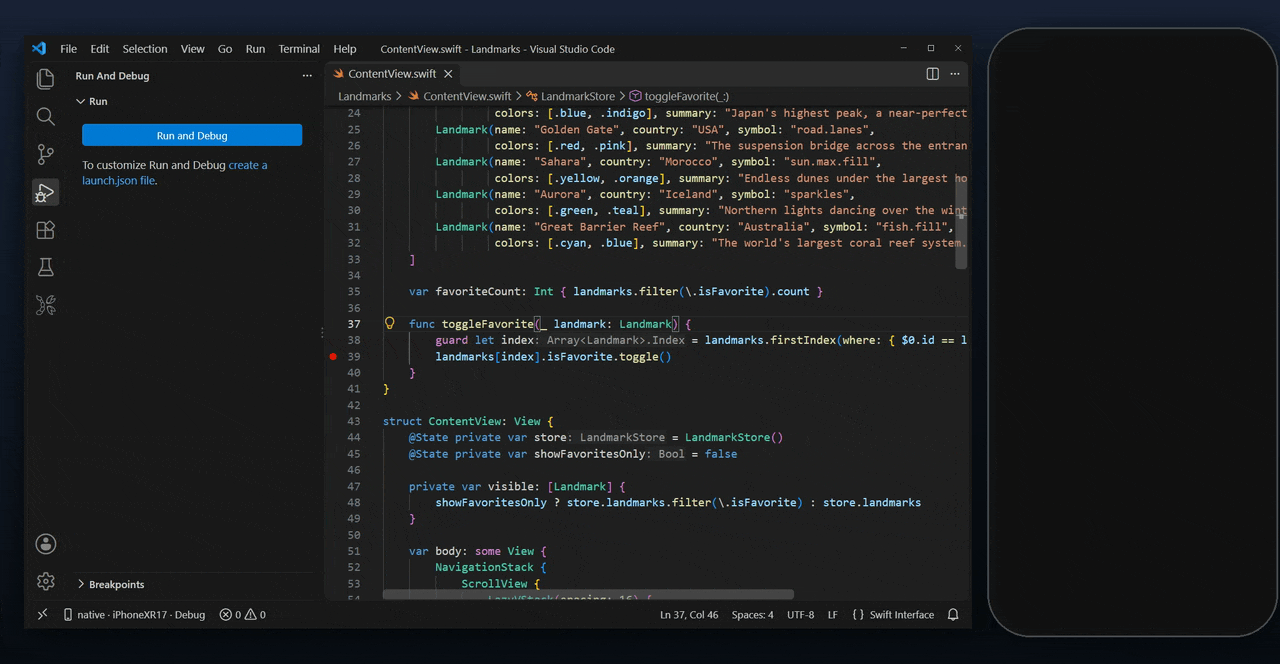Click Ln 37, Col 46 status item

click(x=689, y=615)
